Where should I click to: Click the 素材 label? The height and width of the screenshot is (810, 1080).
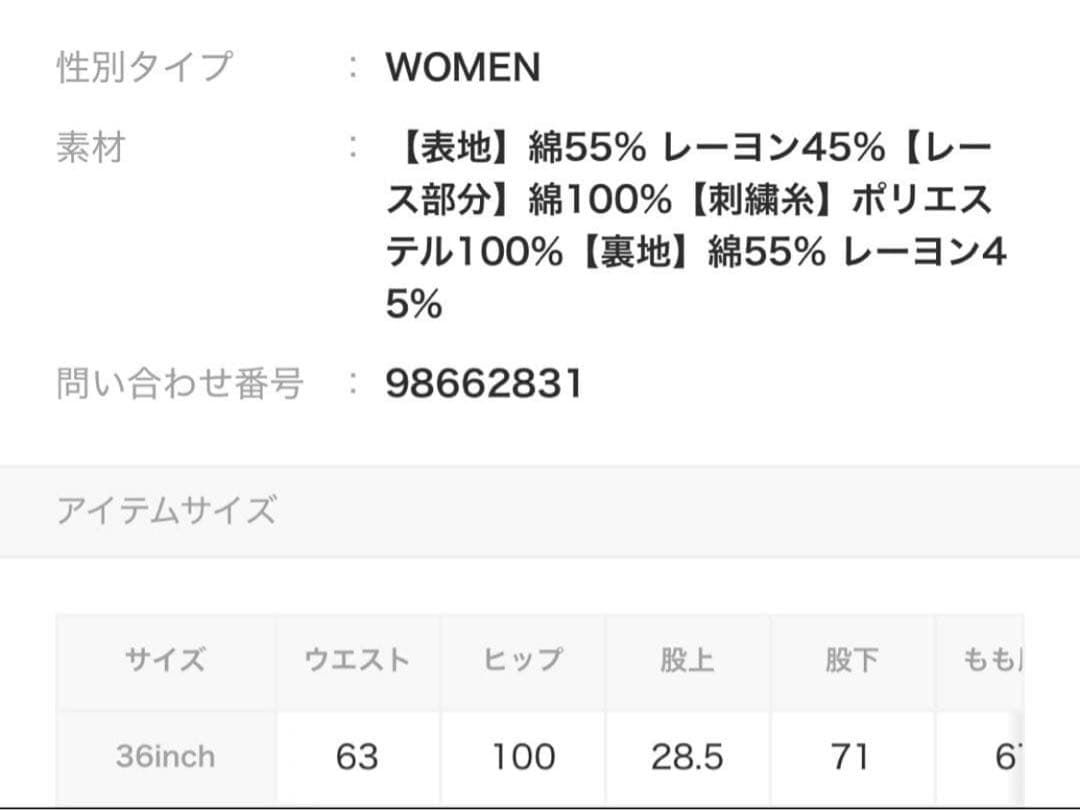click(x=91, y=148)
